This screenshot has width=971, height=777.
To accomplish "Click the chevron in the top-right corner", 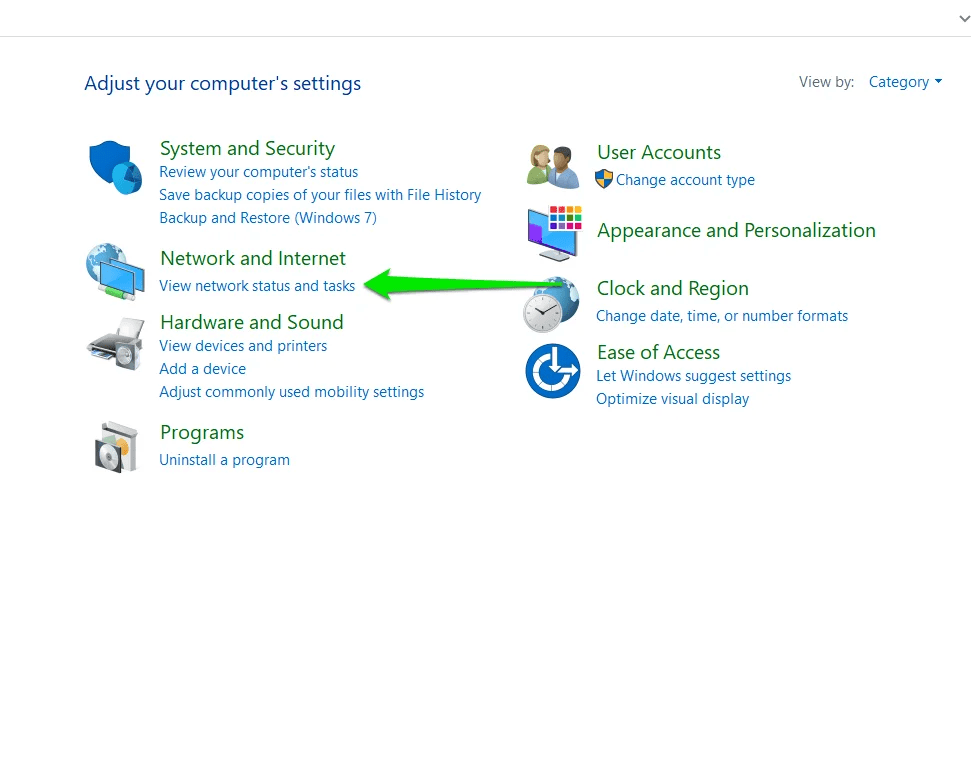I will coord(962,18).
